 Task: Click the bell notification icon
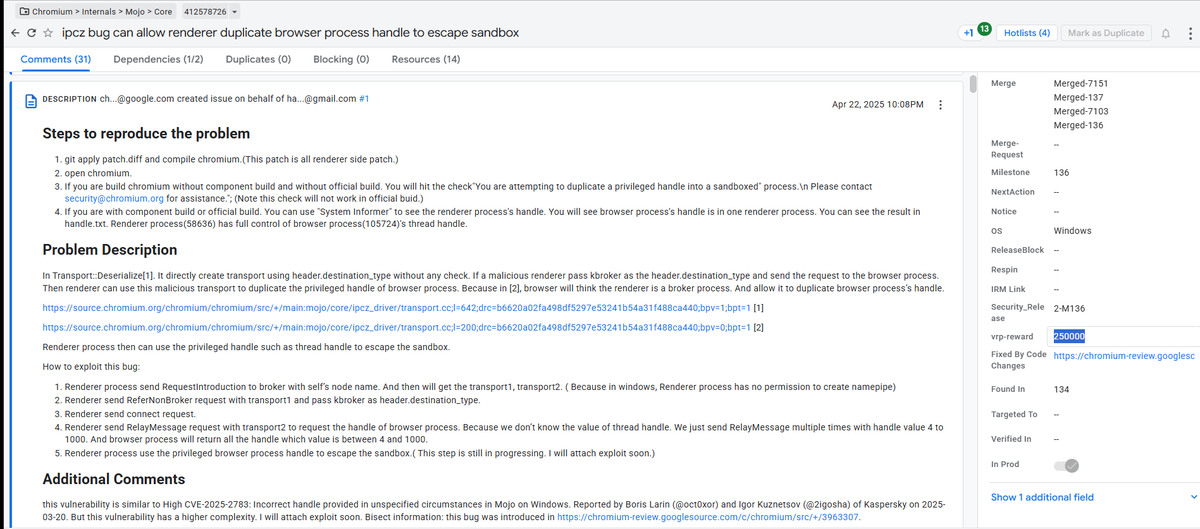tap(1165, 33)
